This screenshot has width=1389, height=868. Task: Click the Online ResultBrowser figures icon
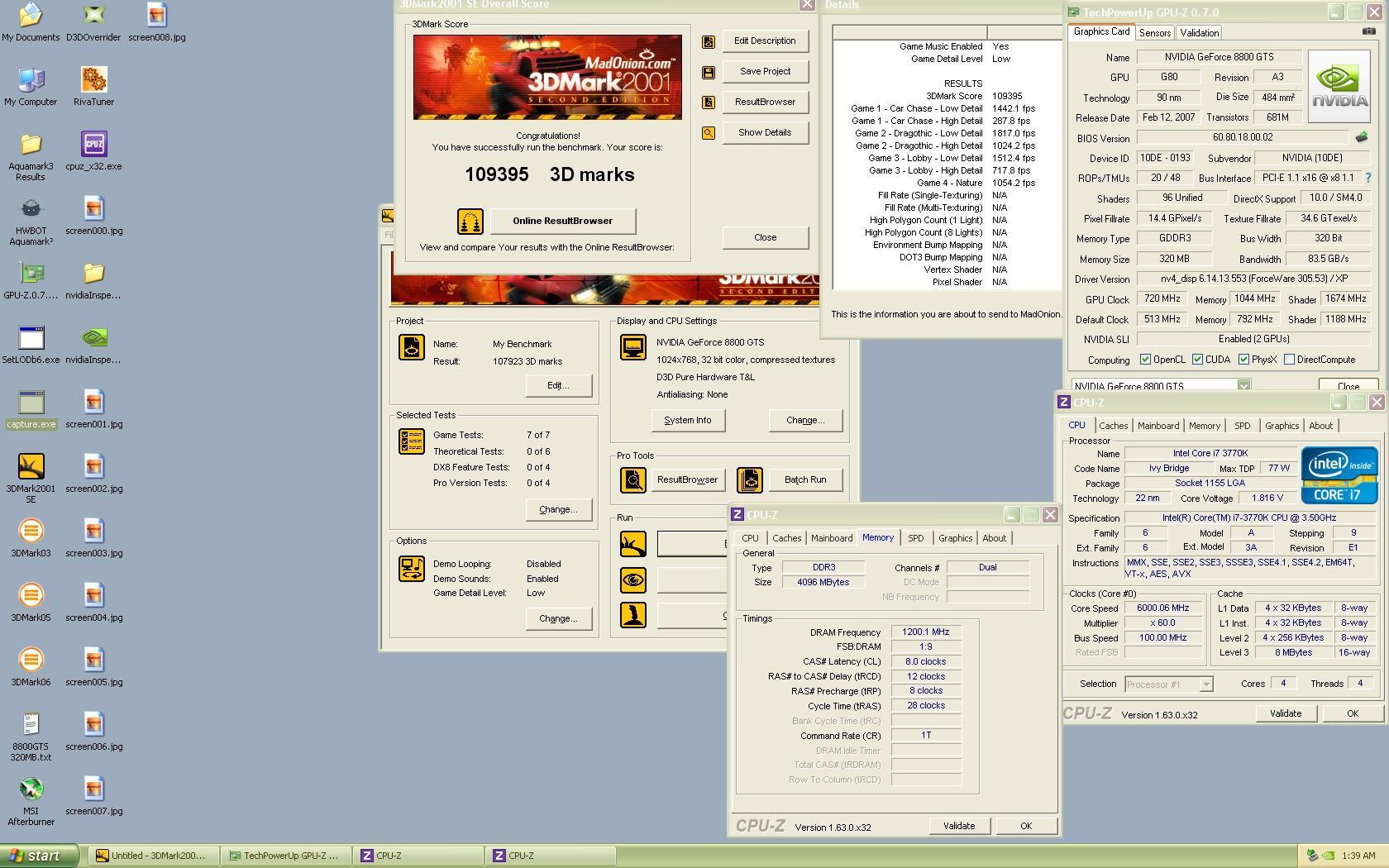(x=470, y=222)
